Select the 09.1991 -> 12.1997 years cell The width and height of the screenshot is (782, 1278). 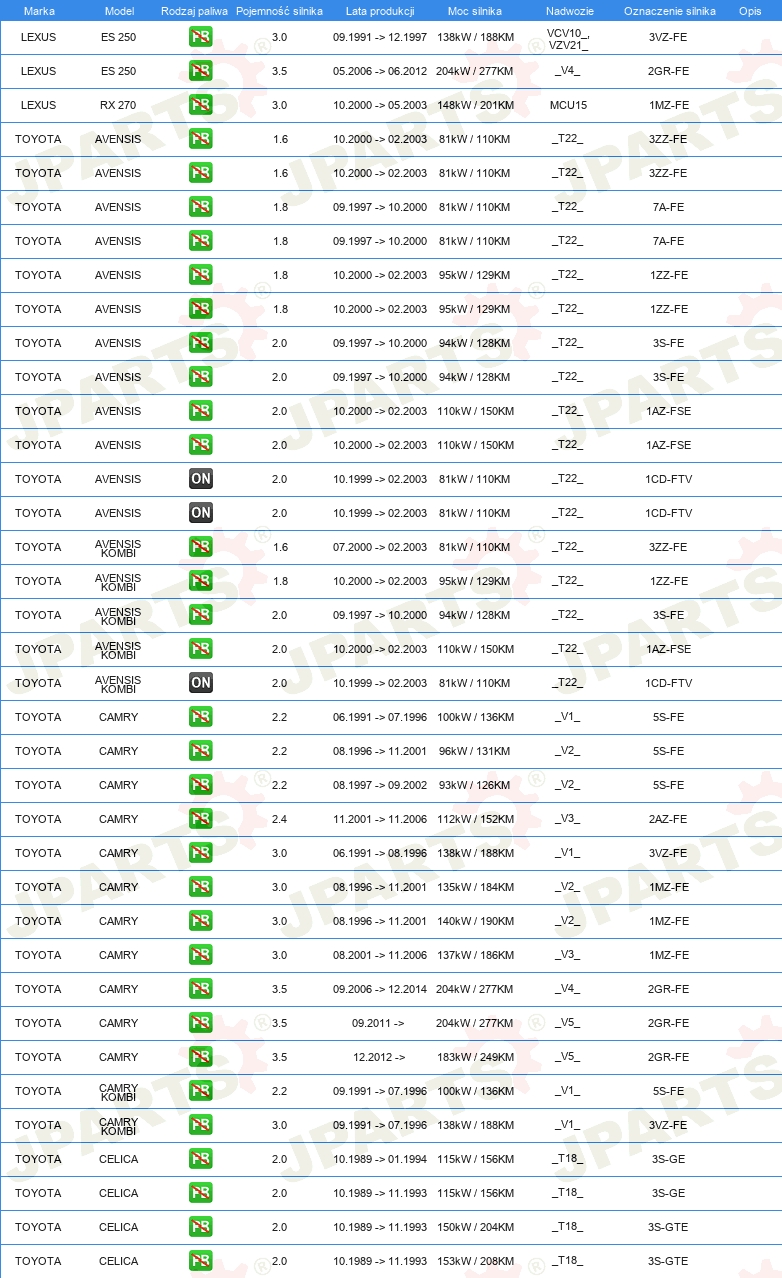(380, 37)
